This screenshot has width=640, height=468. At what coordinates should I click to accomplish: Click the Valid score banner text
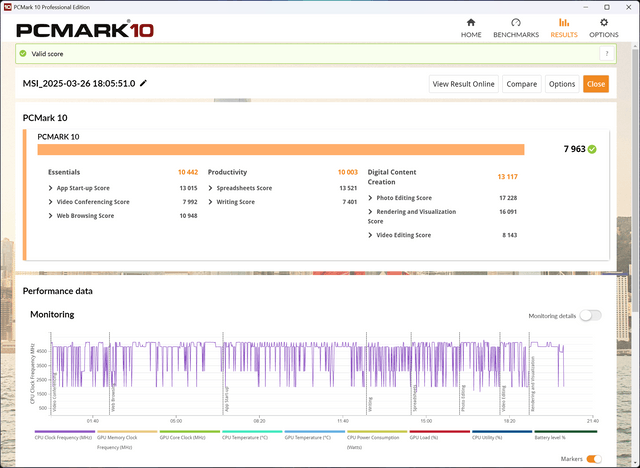47,54
